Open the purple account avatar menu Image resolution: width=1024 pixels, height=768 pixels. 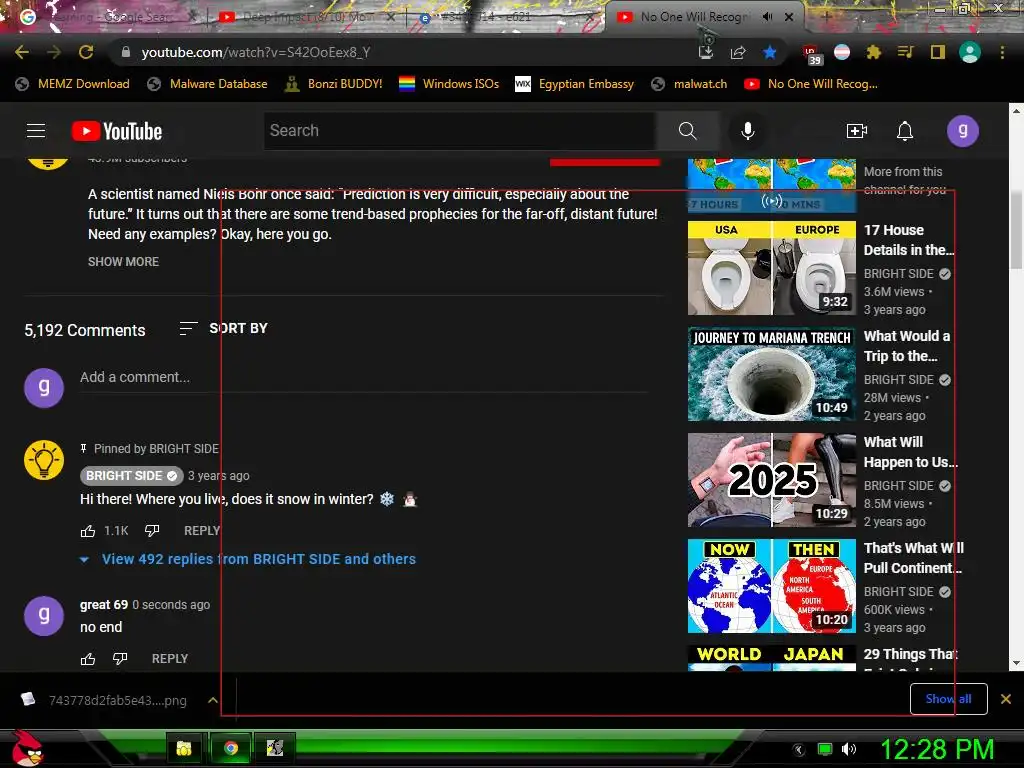coord(963,131)
